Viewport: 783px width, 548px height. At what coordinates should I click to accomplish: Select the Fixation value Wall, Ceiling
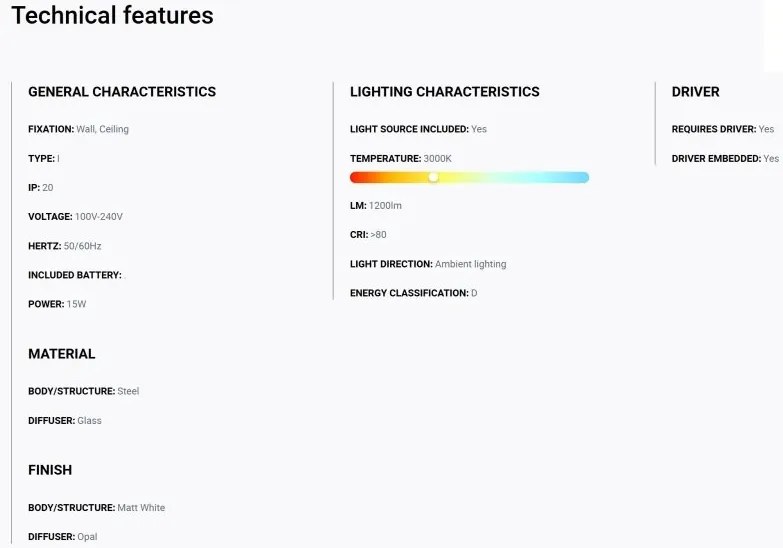click(102, 129)
